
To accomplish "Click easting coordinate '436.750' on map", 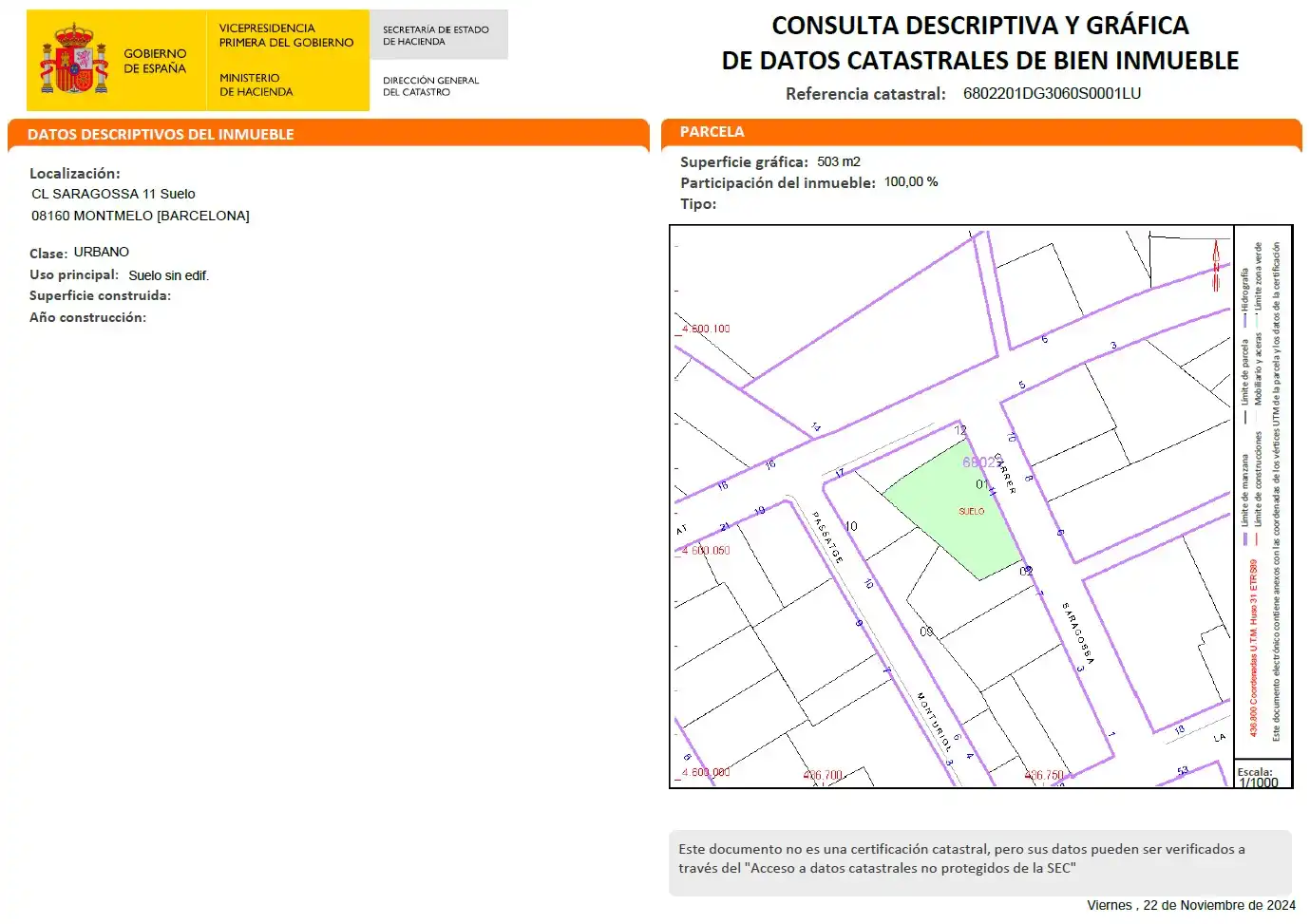I will point(1044,776).
